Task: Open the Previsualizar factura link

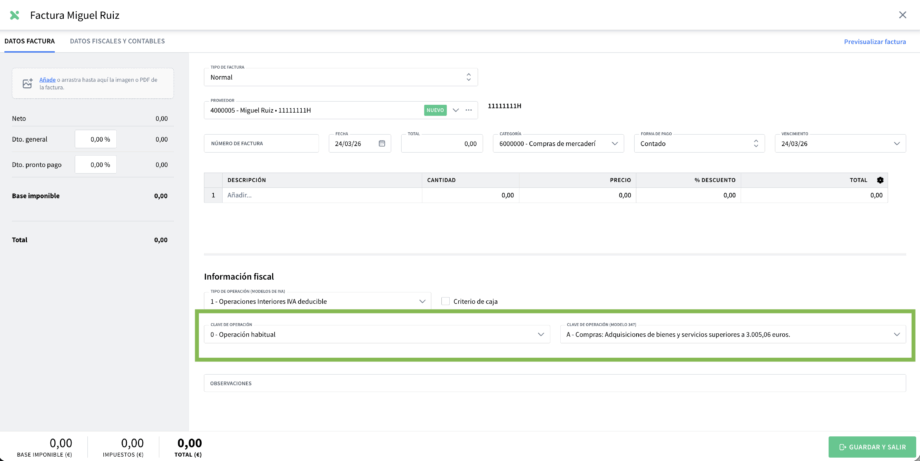Action: pyautogui.click(x=875, y=42)
